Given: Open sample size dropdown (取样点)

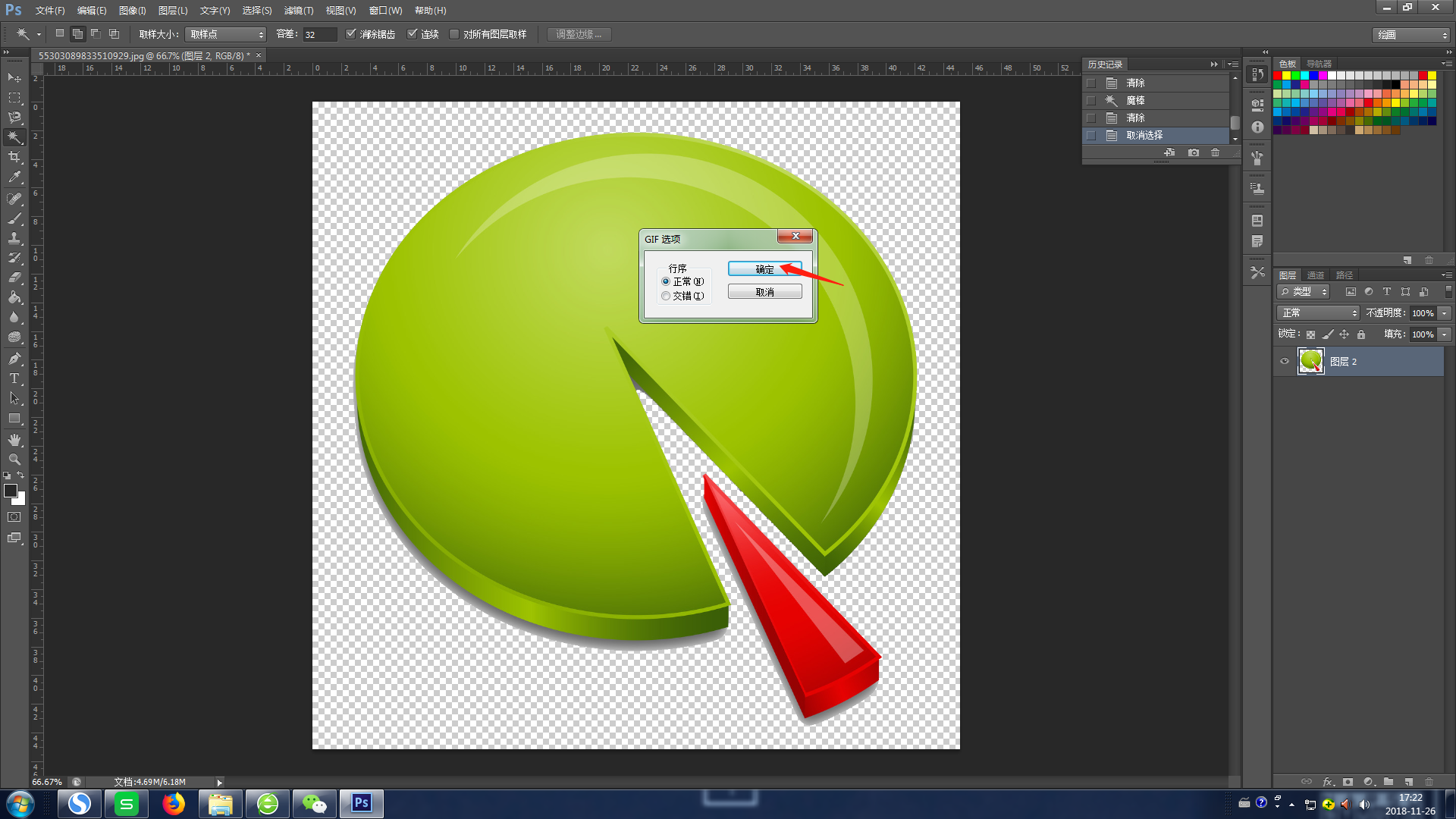Looking at the screenshot, I should point(226,34).
